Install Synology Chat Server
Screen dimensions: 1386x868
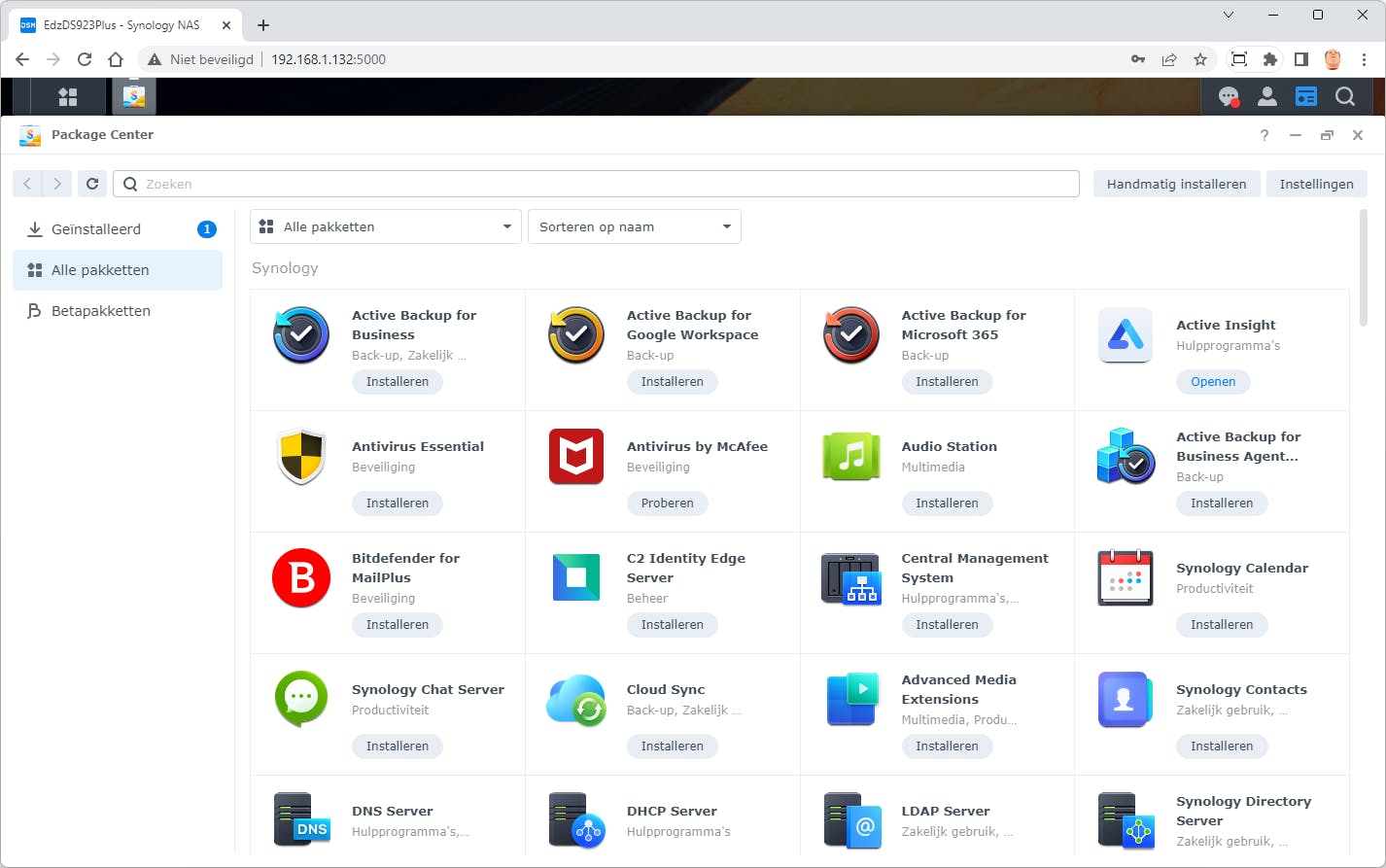click(x=398, y=746)
